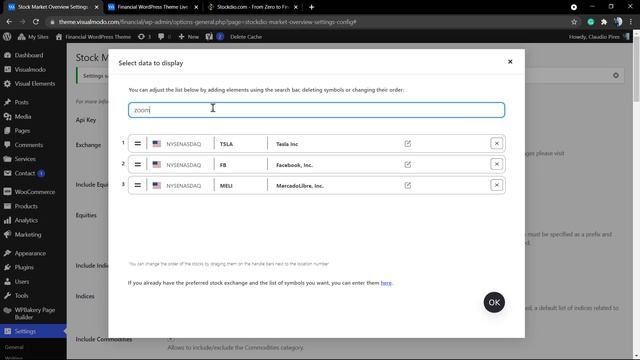Open General under Settings

14,347
